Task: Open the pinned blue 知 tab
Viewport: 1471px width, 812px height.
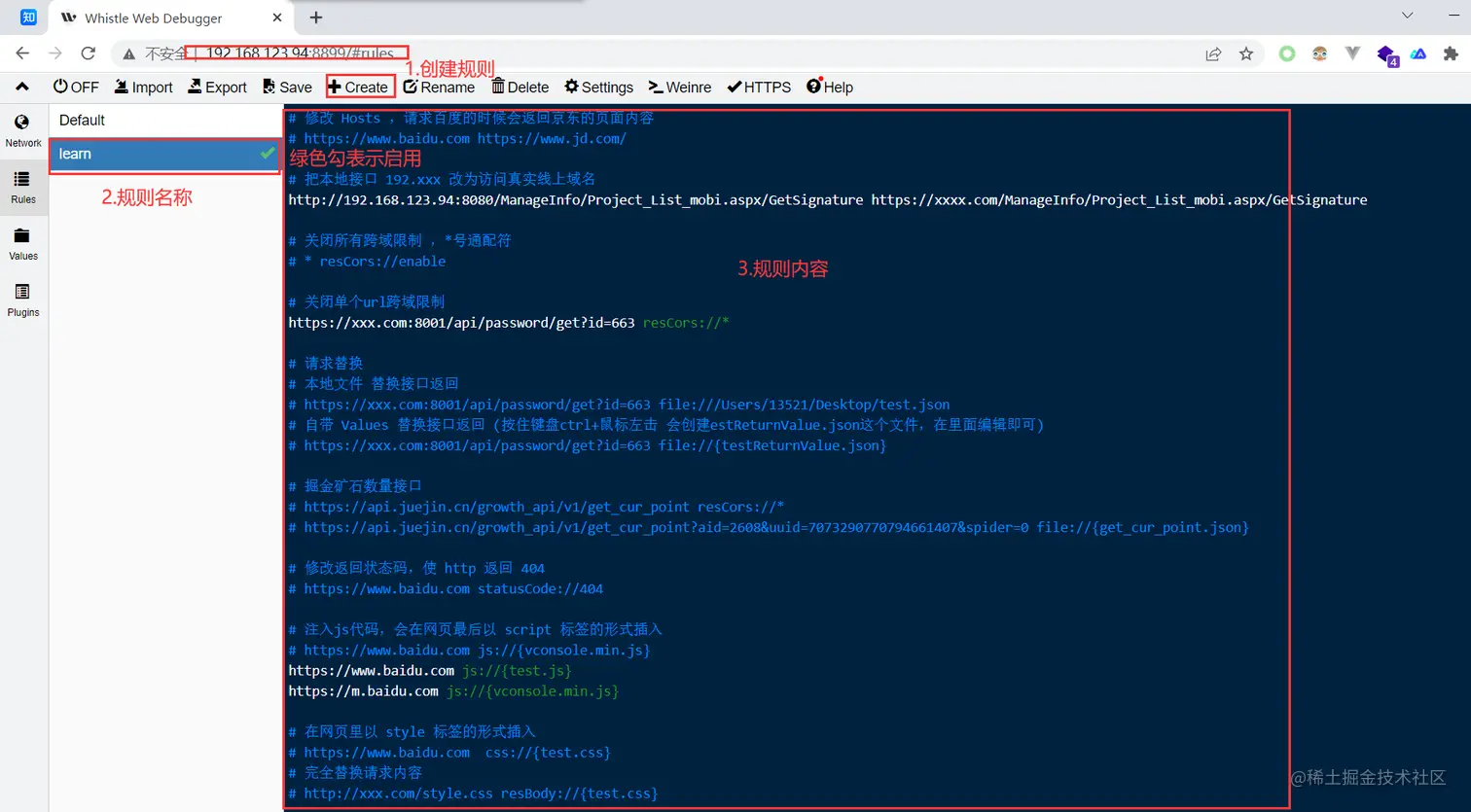Action: (28, 18)
